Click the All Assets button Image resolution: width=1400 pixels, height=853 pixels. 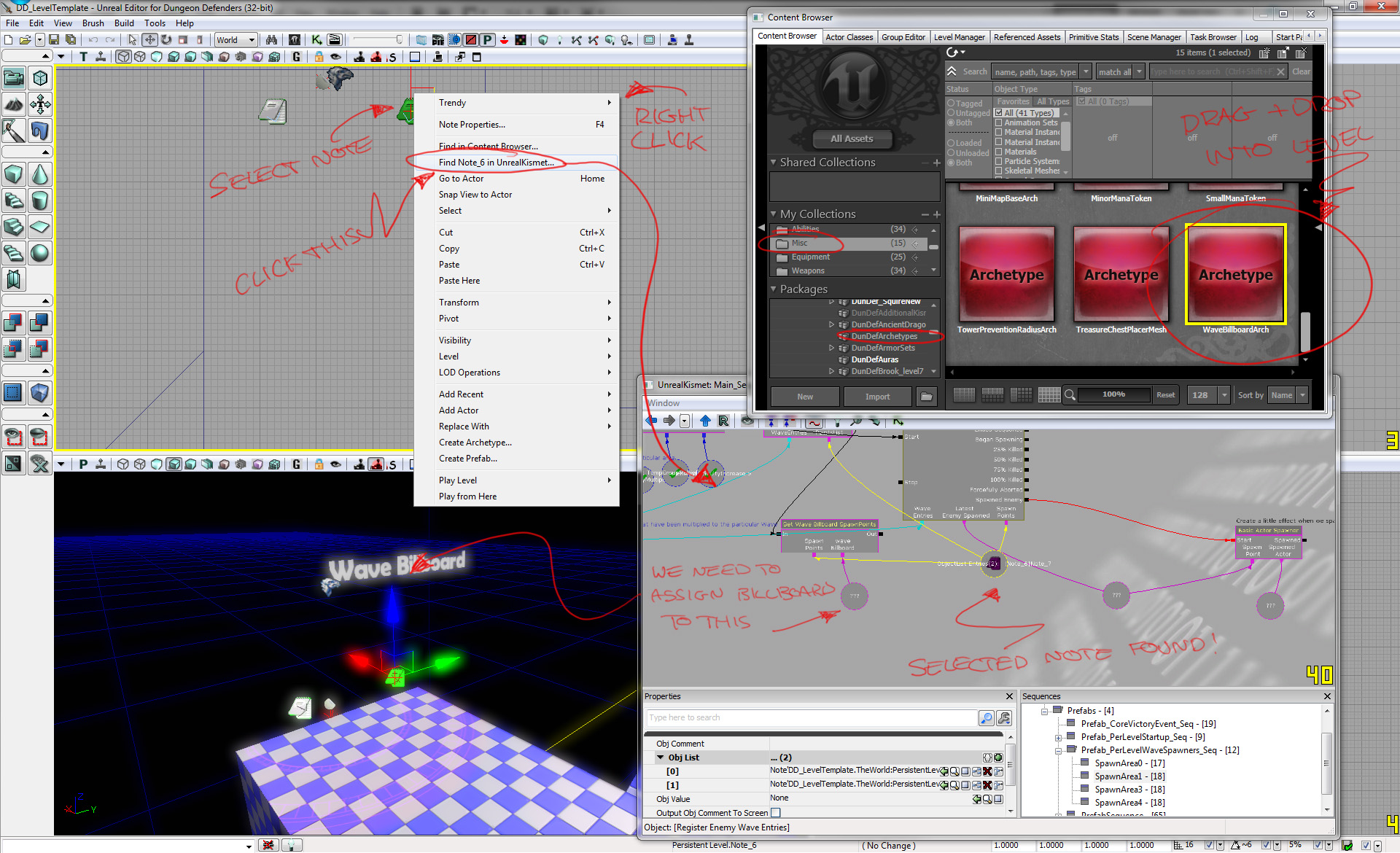pyautogui.click(x=851, y=139)
